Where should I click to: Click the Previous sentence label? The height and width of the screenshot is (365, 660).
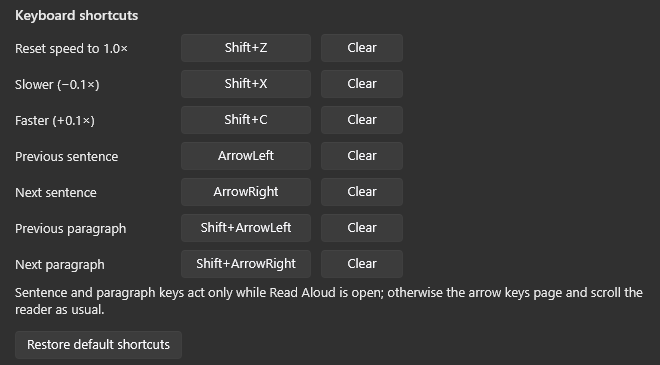coord(67,157)
